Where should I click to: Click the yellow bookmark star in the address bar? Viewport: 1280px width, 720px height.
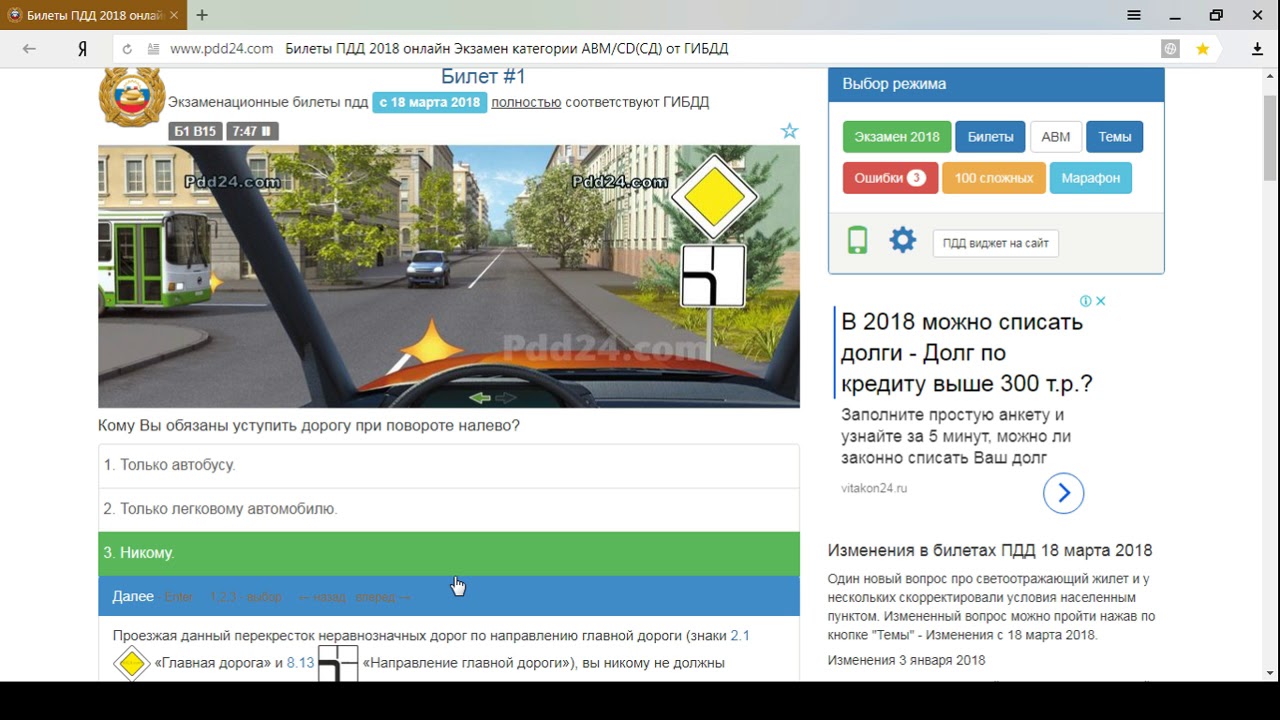coord(1202,48)
